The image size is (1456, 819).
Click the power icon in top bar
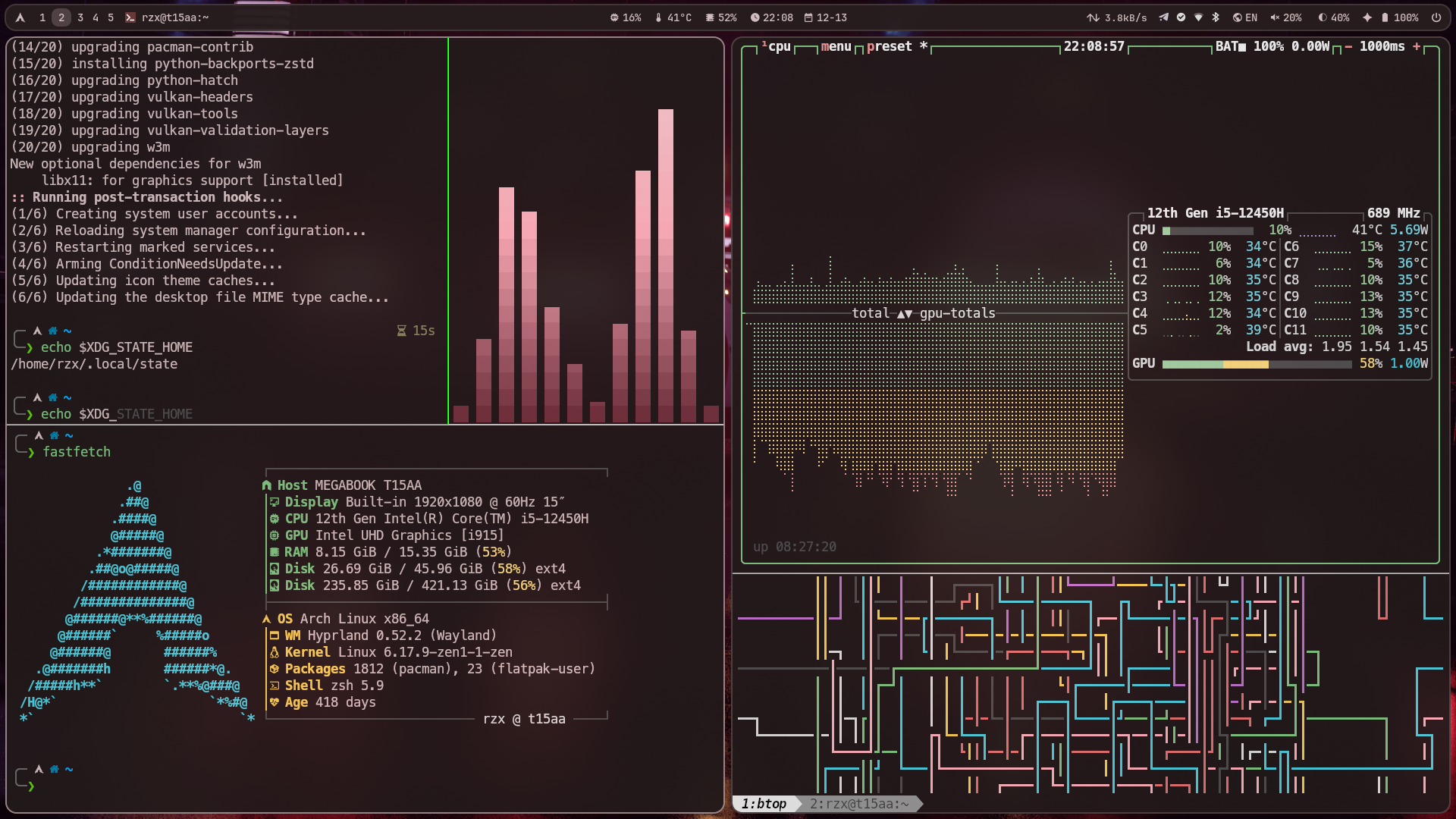[1436, 17]
